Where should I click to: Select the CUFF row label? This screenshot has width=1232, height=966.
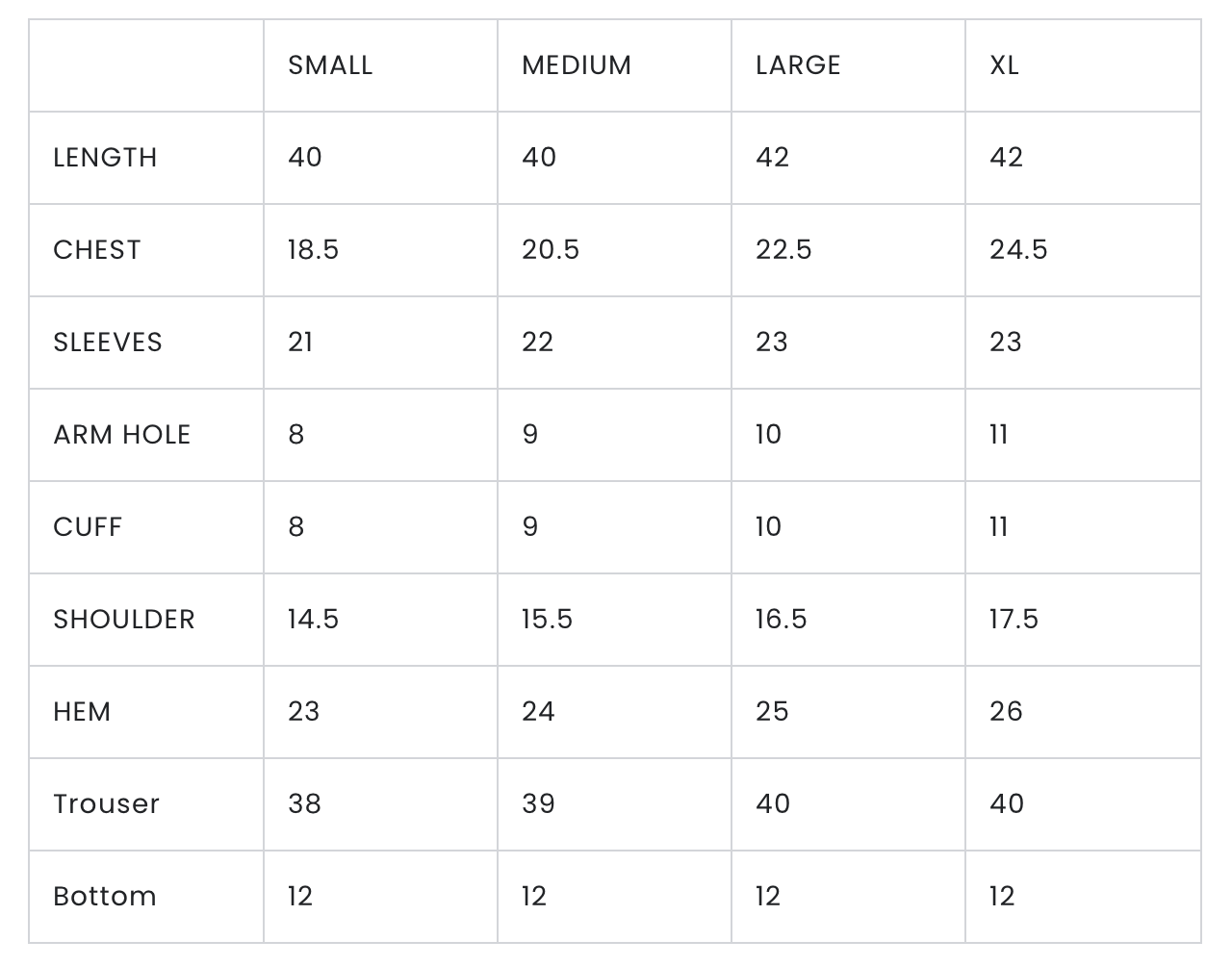click(88, 527)
